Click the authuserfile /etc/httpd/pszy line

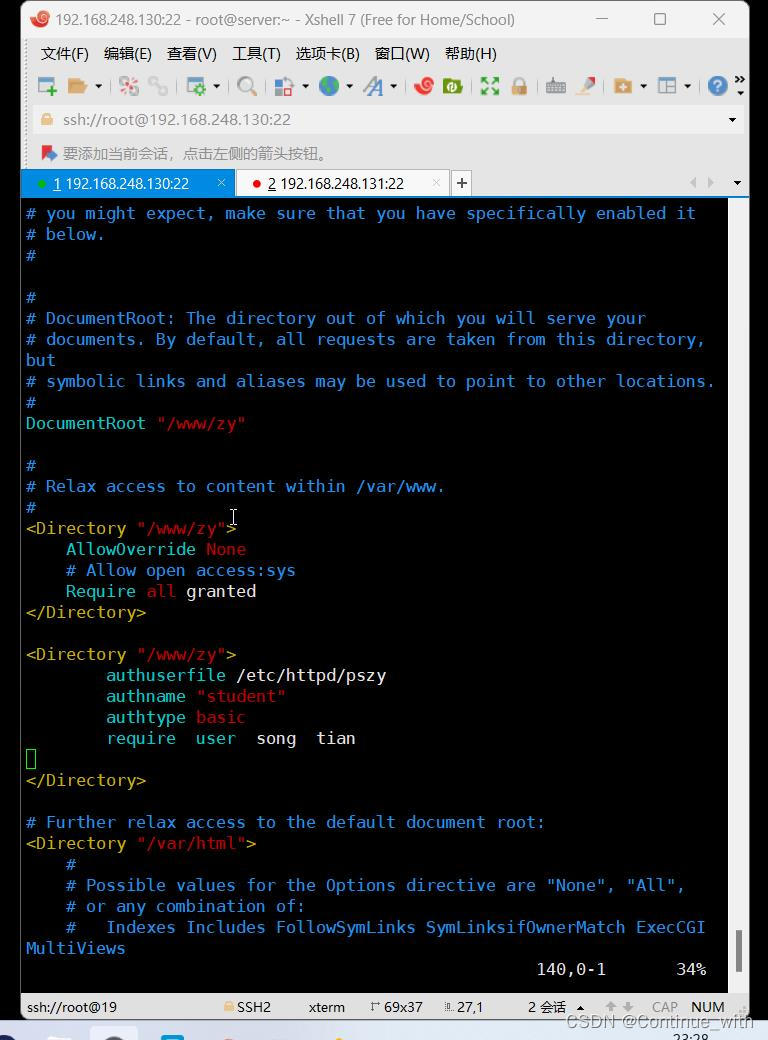(246, 675)
